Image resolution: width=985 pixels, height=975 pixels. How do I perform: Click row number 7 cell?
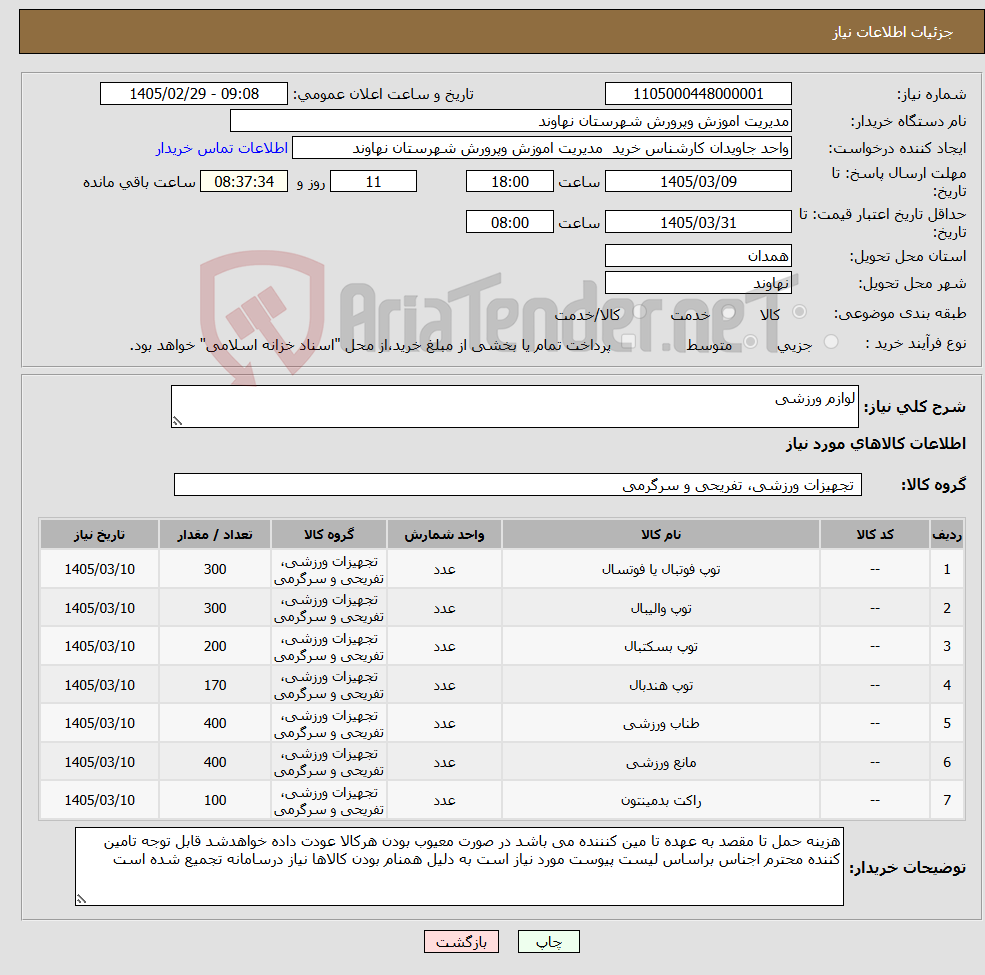click(x=947, y=800)
